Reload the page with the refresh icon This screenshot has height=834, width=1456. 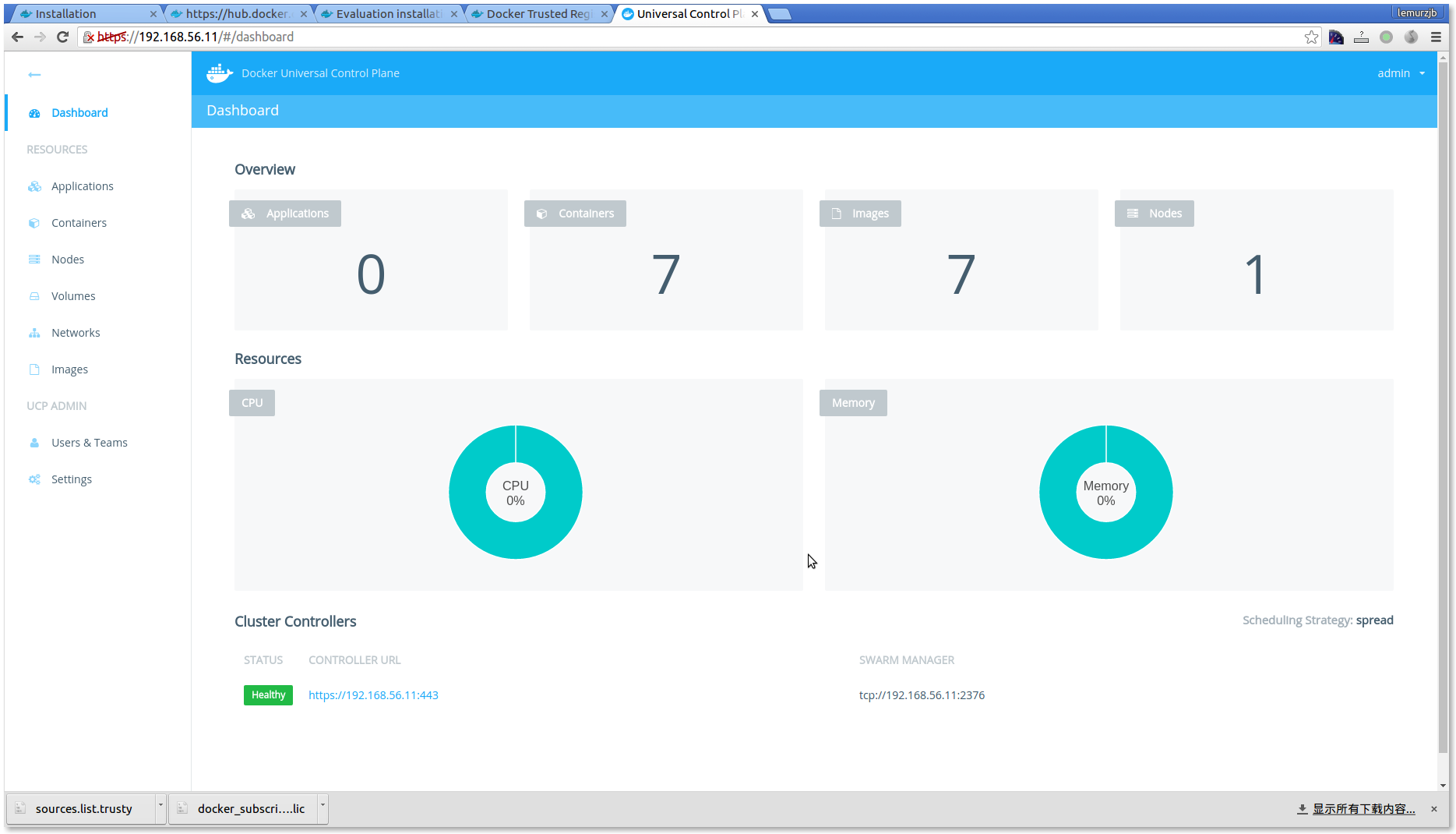tap(63, 37)
